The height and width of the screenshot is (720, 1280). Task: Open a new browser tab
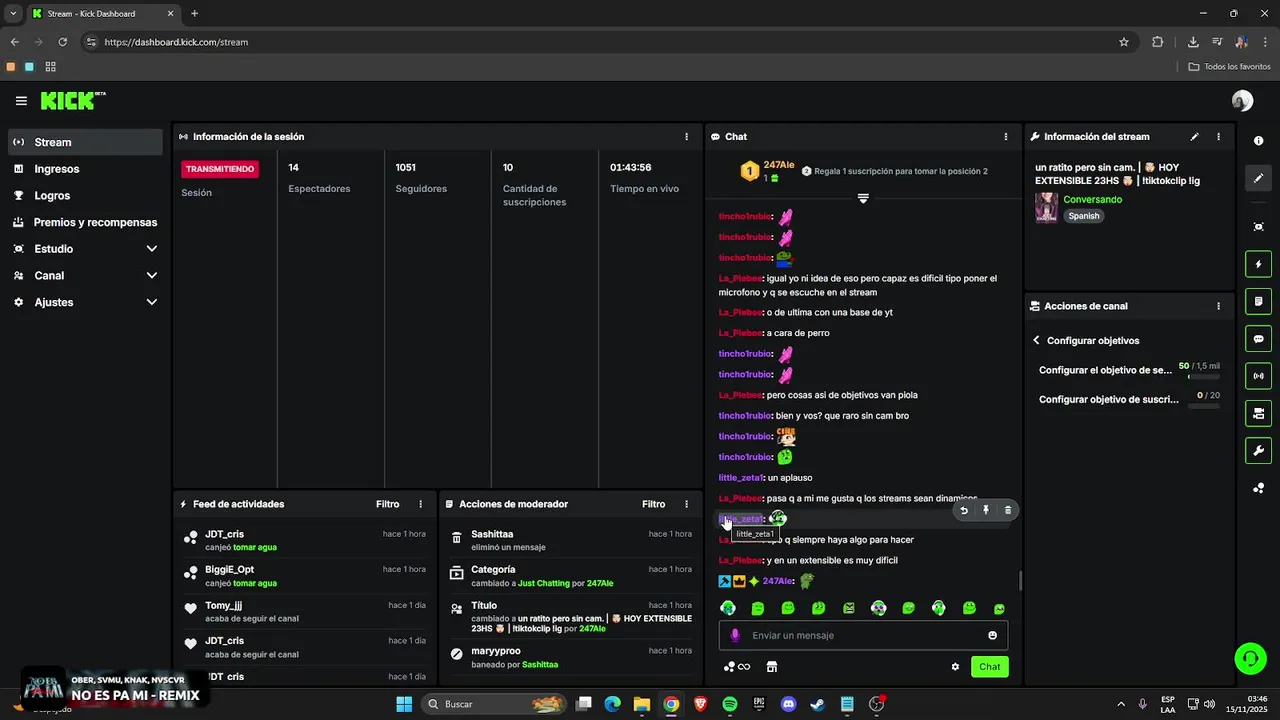click(194, 14)
